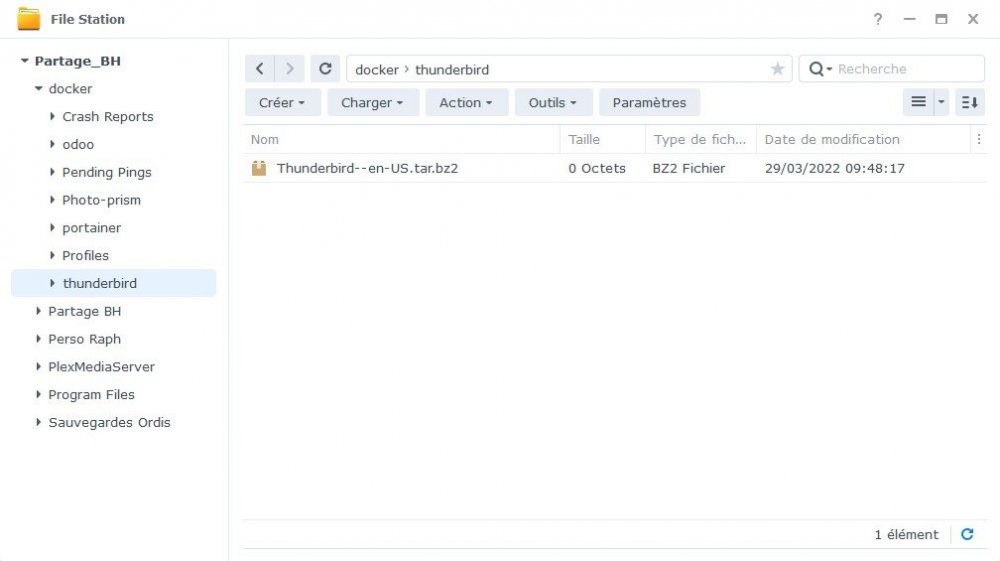Expand the Crash Reports folder arrow
This screenshot has width=1000, height=561.
[52, 116]
